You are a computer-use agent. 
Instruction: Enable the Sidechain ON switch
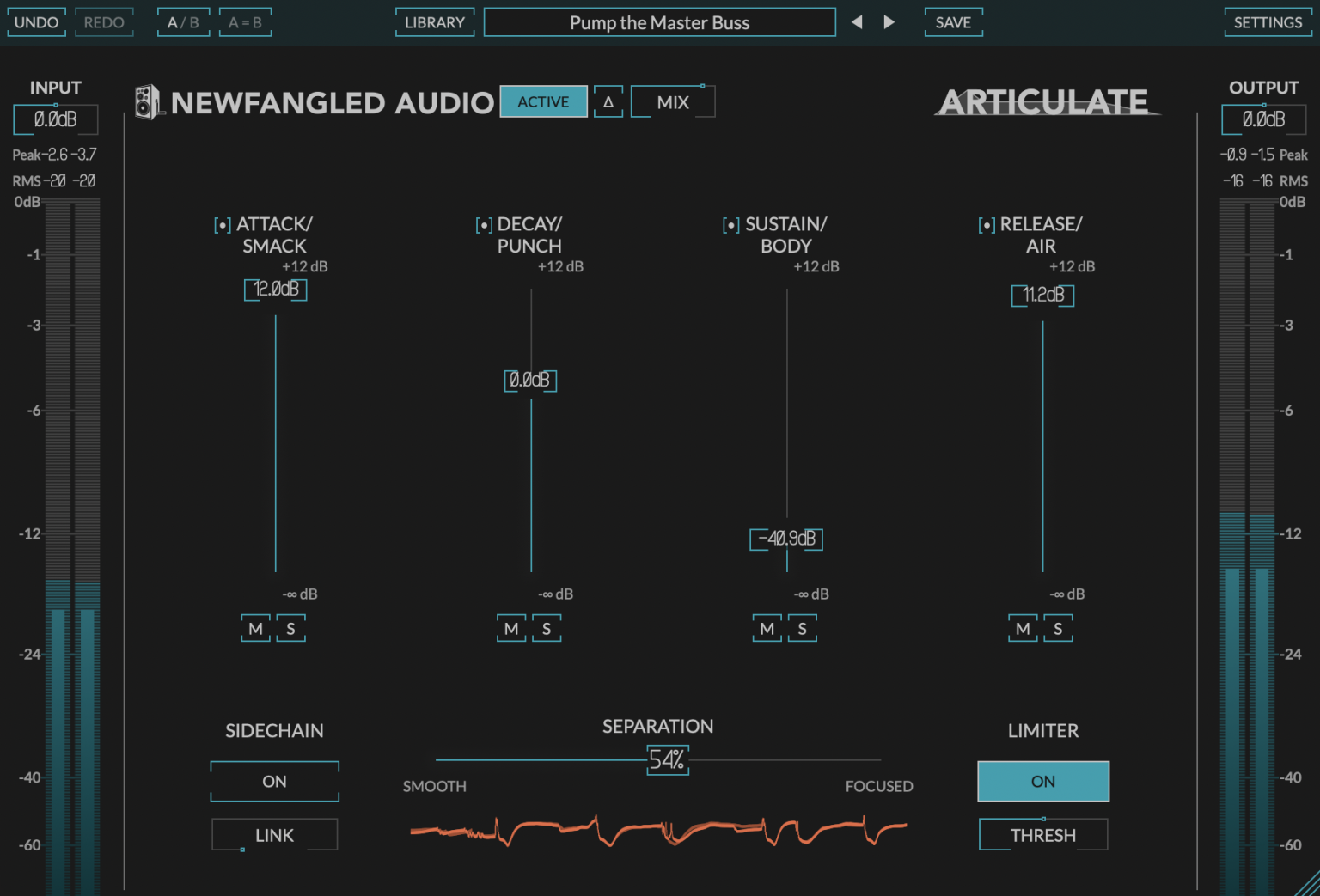274,781
